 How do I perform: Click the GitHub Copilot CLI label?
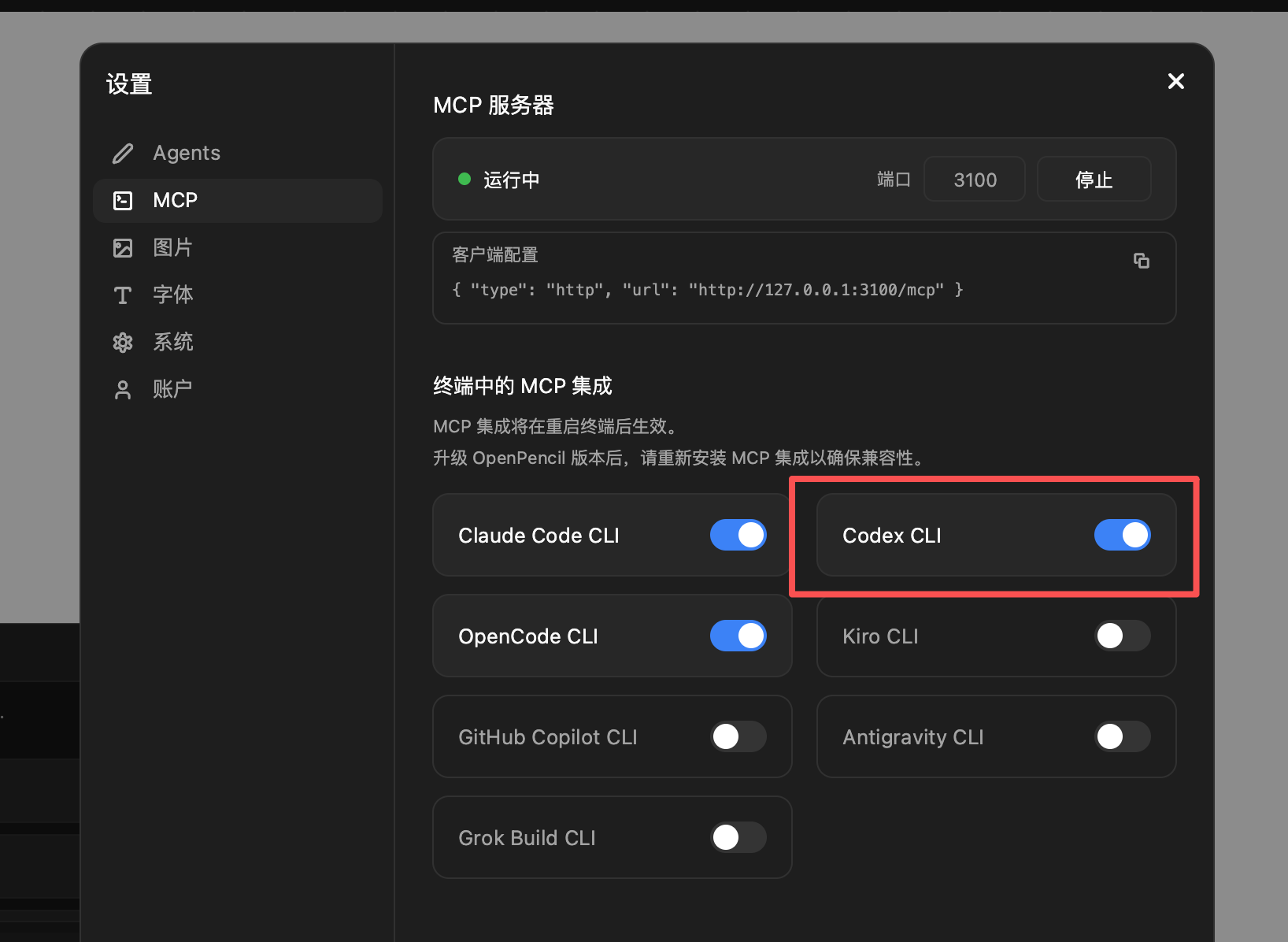tap(548, 737)
